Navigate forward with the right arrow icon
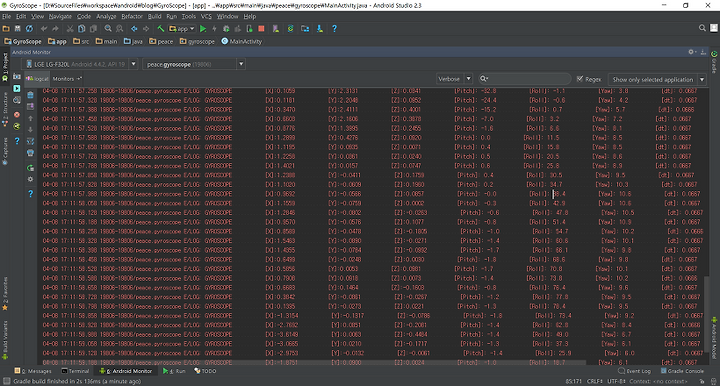This screenshot has height=386, width=720. [146, 28]
